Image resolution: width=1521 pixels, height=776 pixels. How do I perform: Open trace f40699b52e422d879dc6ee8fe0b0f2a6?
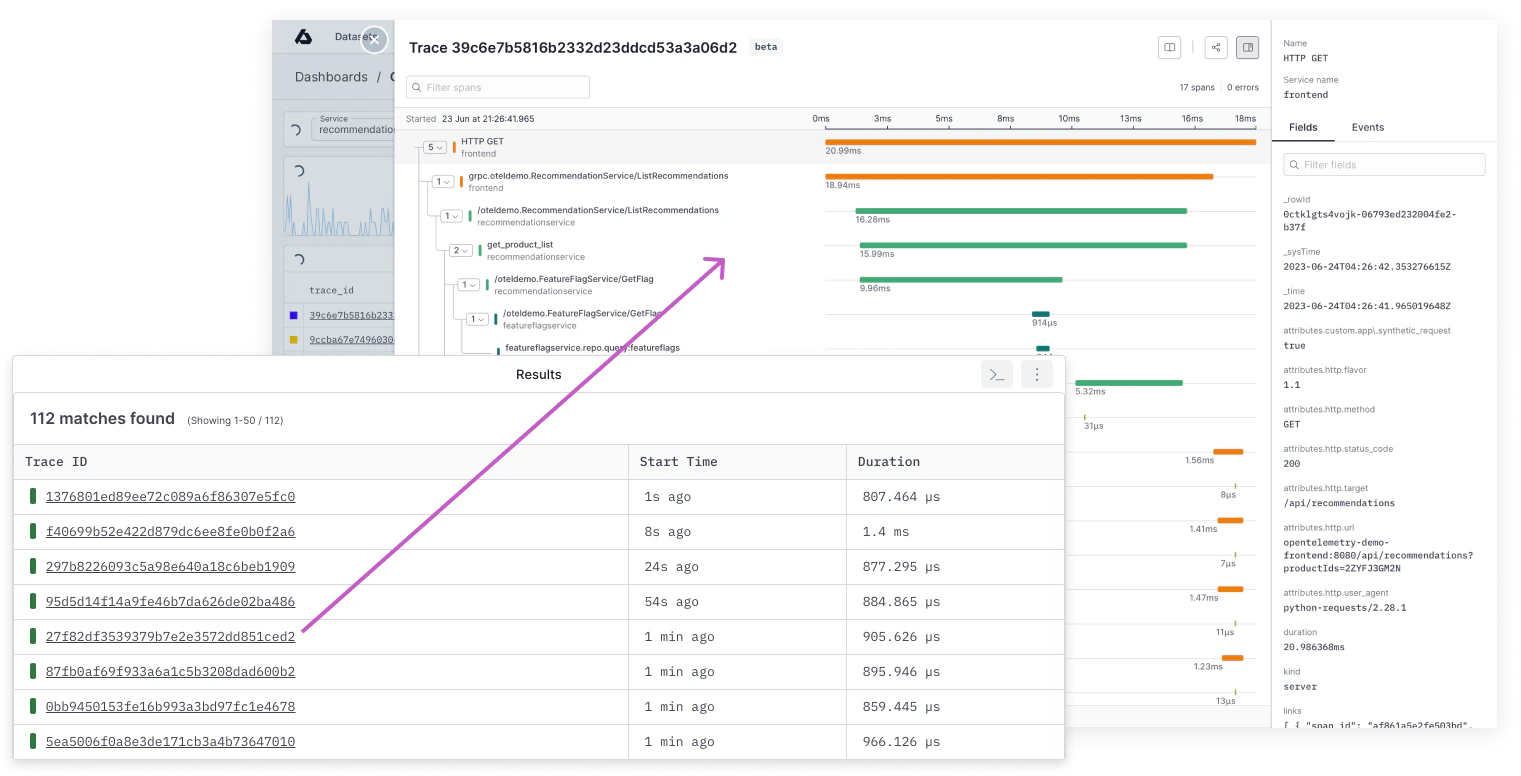tap(170, 532)
